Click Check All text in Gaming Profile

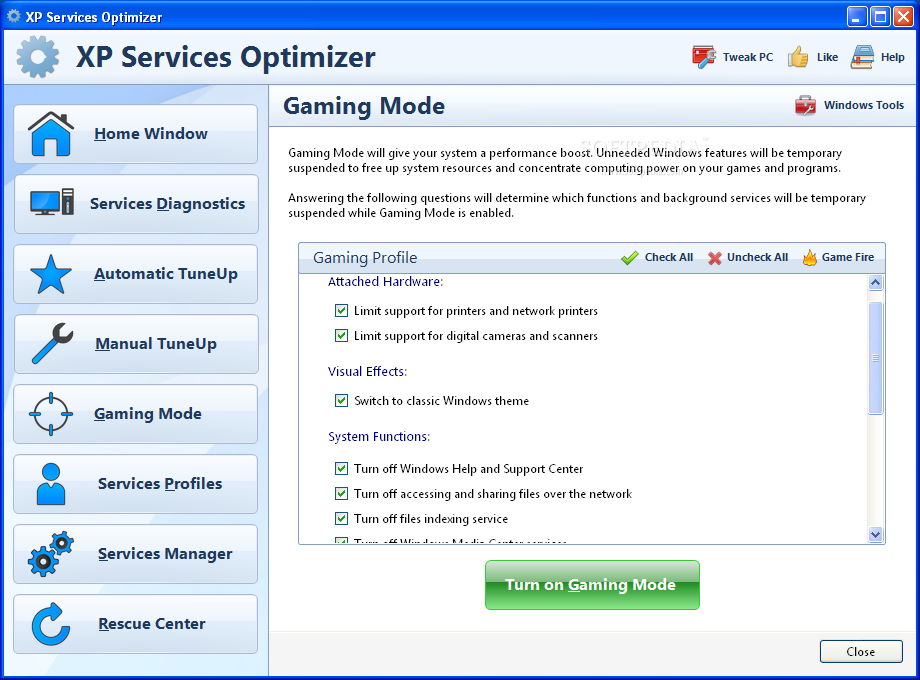pos(669,257)
